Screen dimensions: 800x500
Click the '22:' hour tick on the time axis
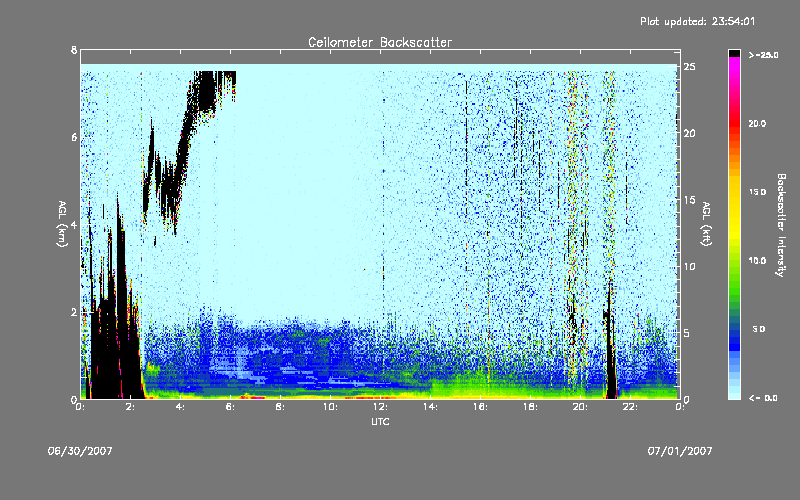click(x=630, y=407)
